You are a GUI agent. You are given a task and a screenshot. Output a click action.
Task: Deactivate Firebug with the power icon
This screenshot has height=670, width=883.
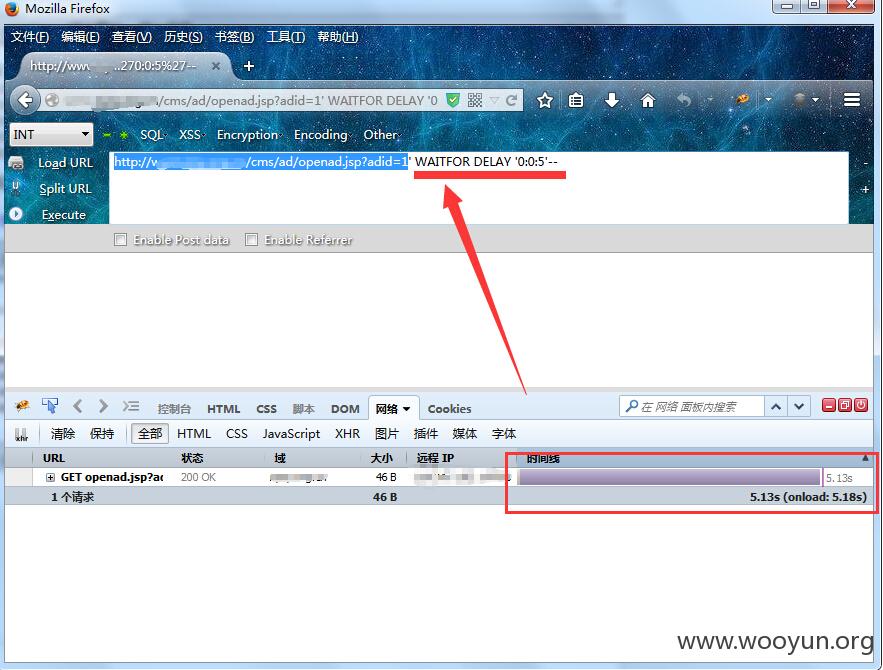[861, 405]
